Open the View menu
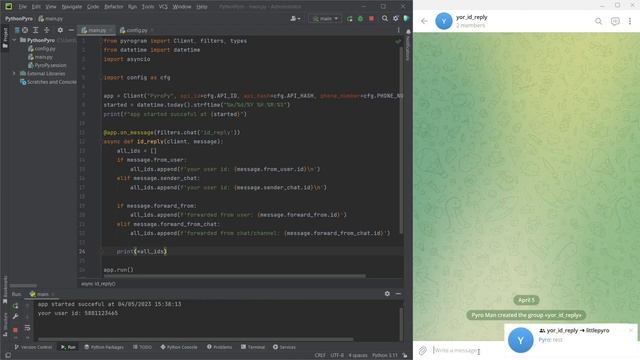Image resolution: width=640 pixels, height=360 pixels. 51,7
